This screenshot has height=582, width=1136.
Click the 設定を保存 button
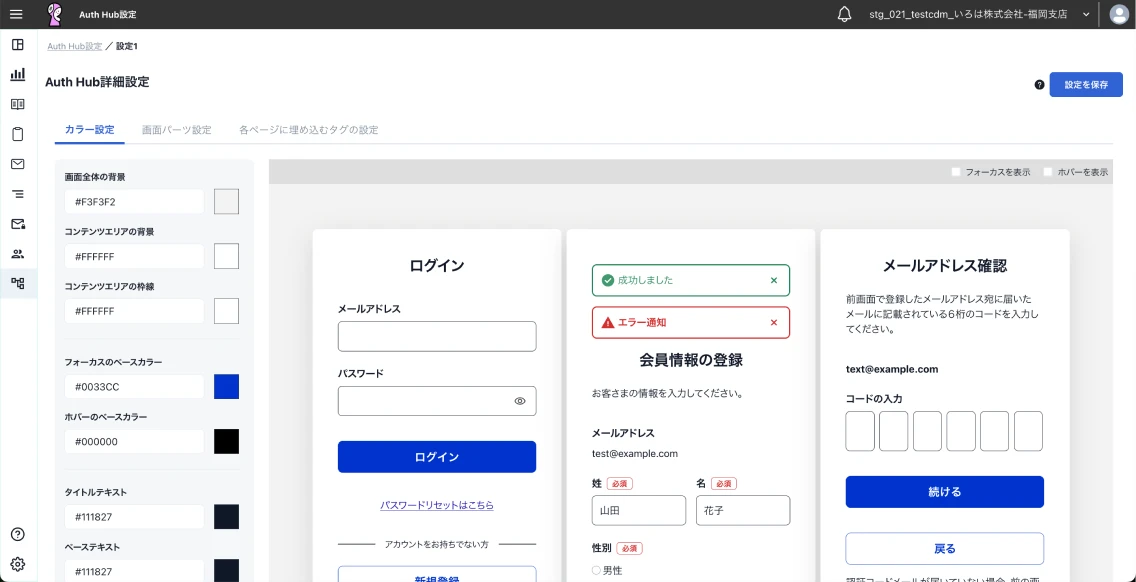[1085, 85]
